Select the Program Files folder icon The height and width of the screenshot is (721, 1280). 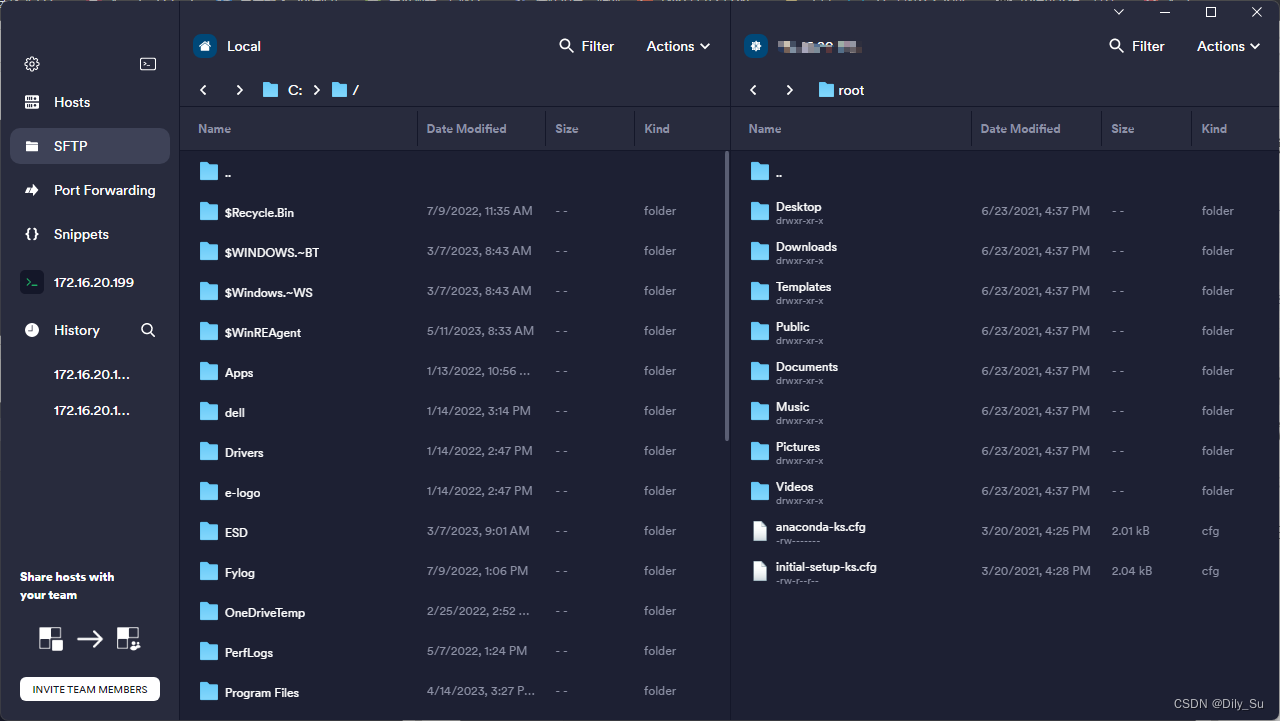point(209,691)
